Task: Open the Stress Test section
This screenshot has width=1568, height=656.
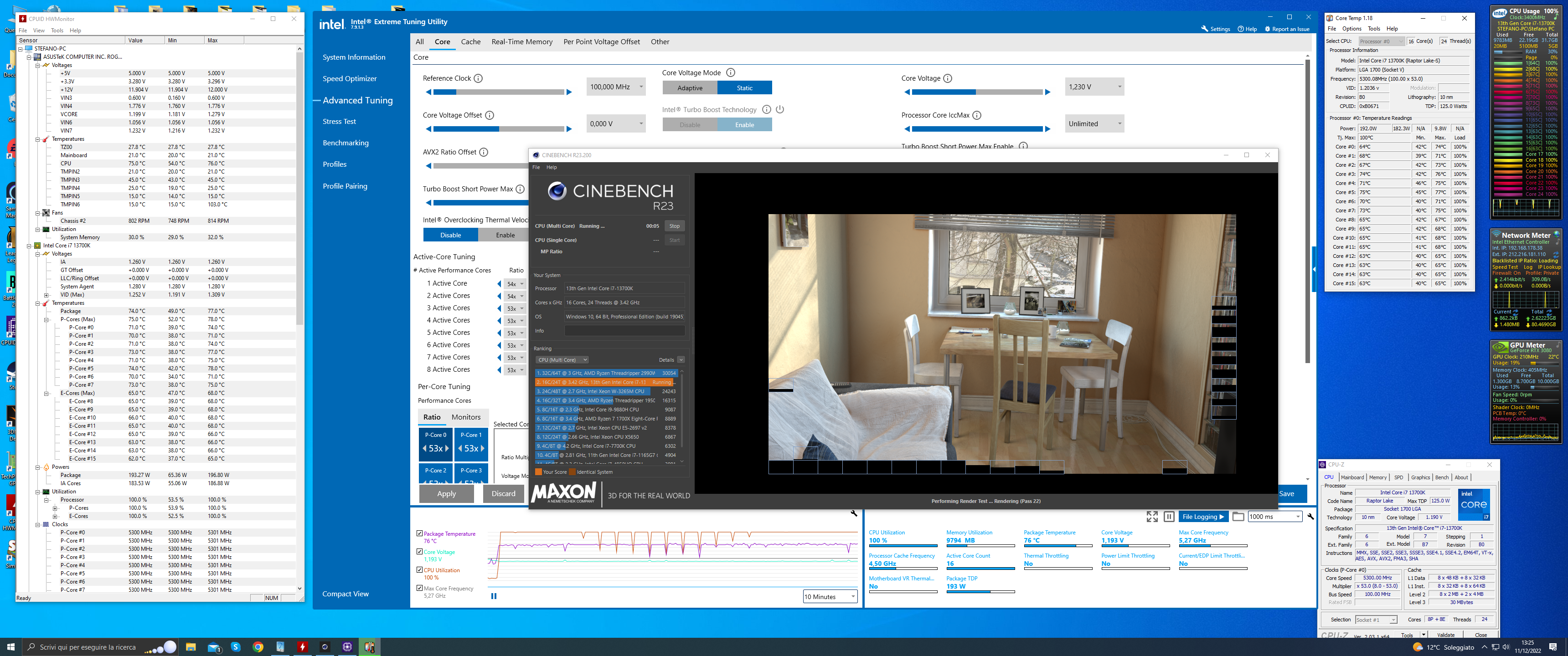Action: tap(339, 122)
